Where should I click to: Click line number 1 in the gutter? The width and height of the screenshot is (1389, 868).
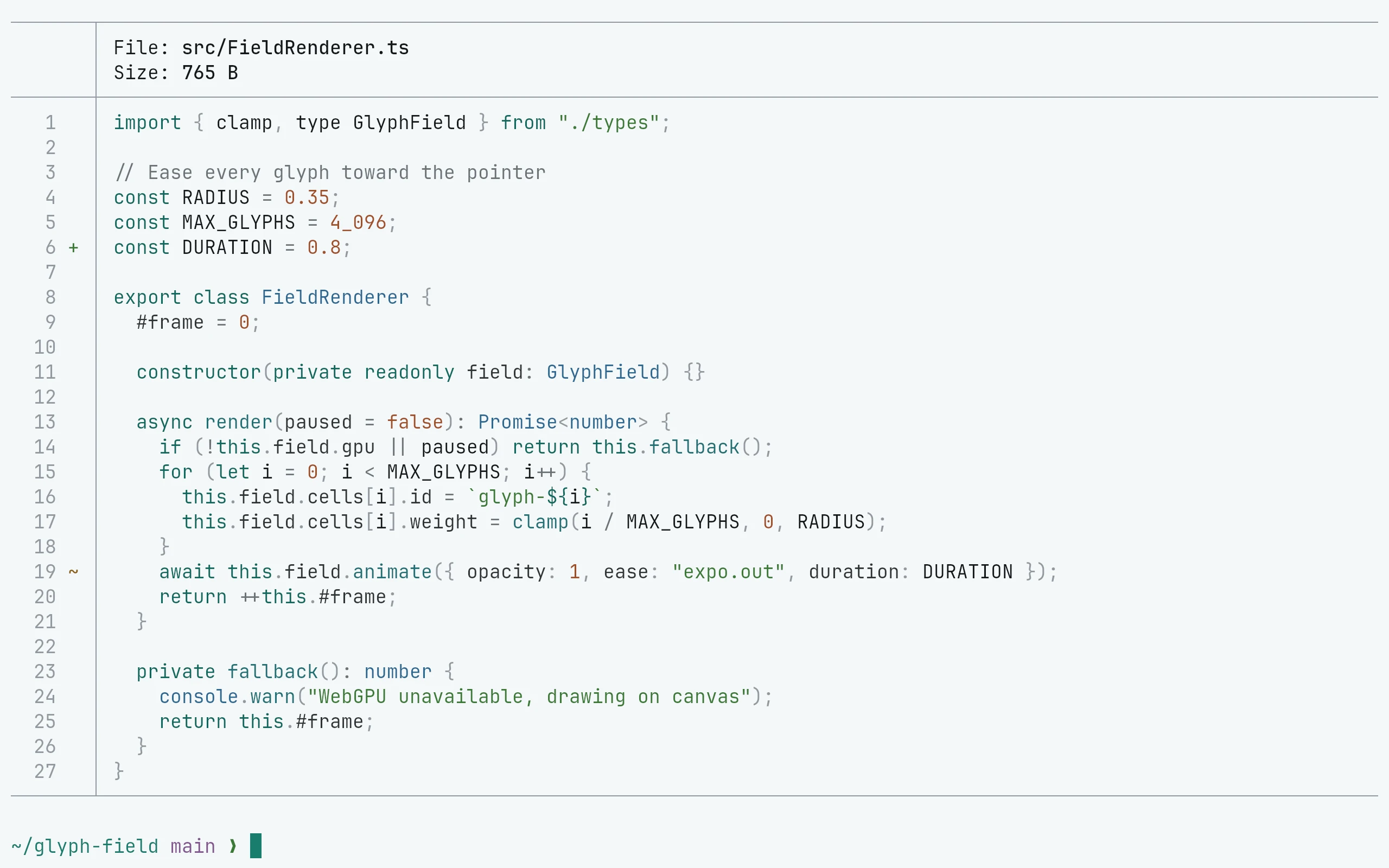[50, 123]
